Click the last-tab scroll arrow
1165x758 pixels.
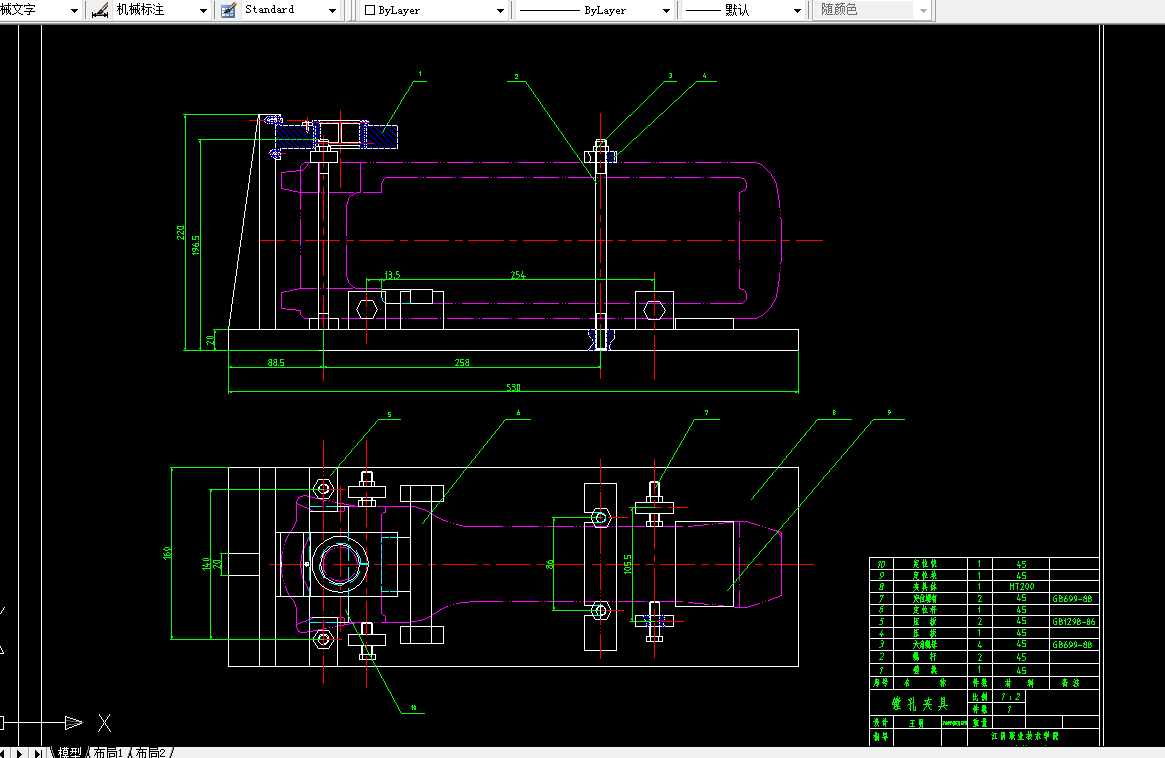(x=38, y=753)
